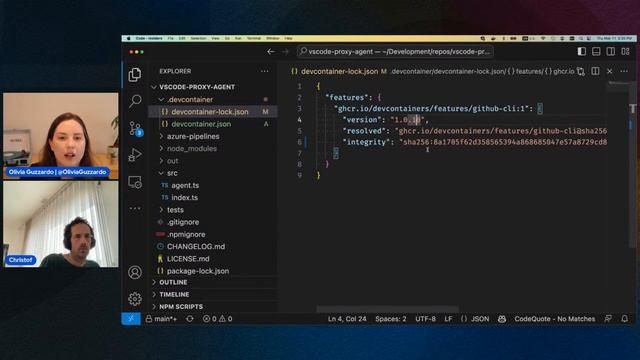This screenshot has height=360, width=640.
Task: Open the File menu in the macOS menu bar
Action: point(171,38)
